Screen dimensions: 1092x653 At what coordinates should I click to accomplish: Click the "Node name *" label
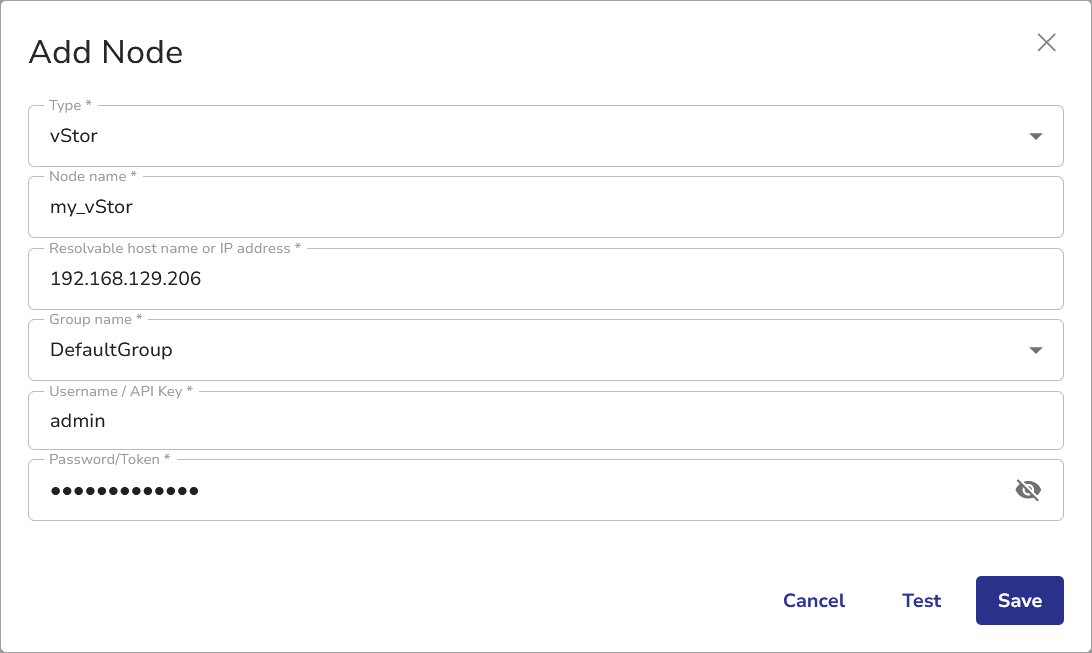pos(93,176)
